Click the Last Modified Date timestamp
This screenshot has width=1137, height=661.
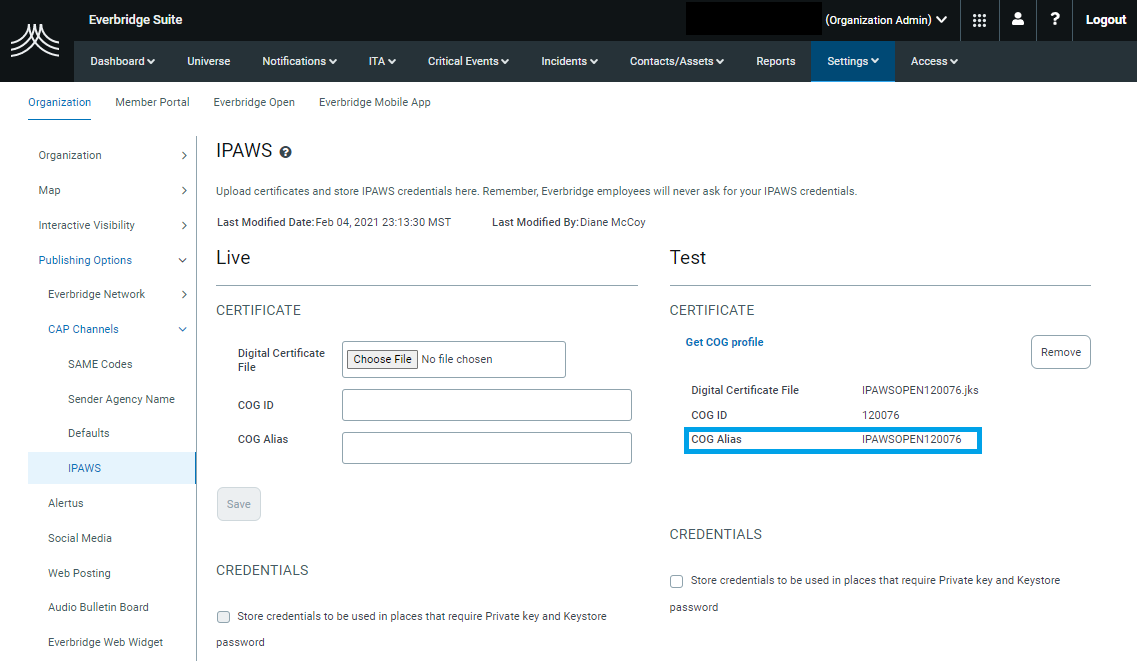point(383,223)
